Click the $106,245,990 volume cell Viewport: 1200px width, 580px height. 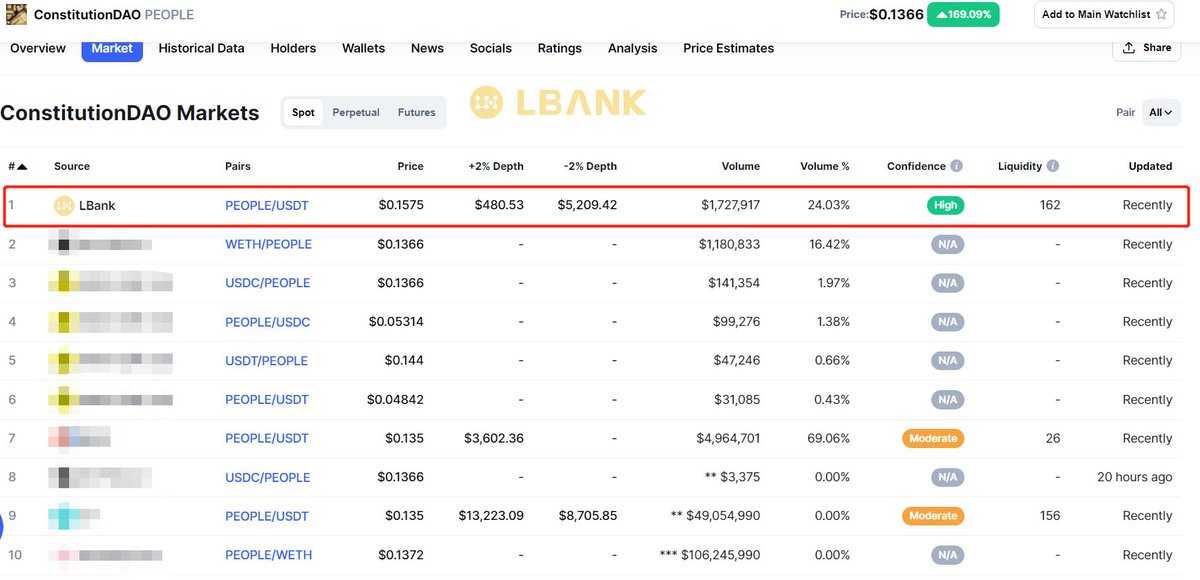[x=710, y=555]
